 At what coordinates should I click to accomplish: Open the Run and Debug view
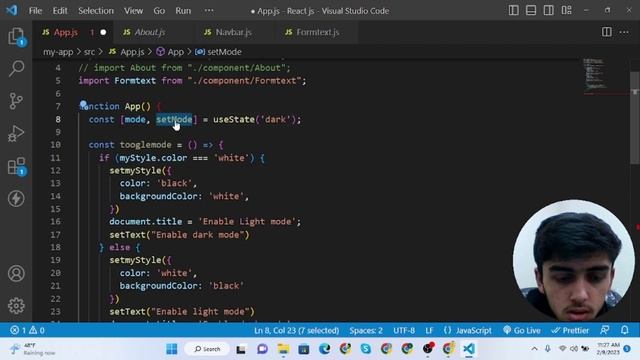(16, 133)
